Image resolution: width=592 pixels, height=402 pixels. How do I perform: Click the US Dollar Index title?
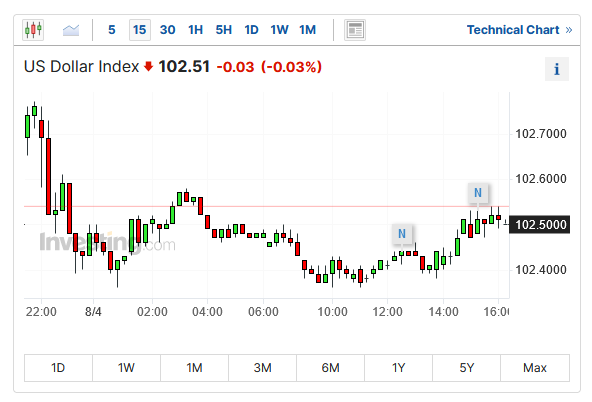point(81,67)
